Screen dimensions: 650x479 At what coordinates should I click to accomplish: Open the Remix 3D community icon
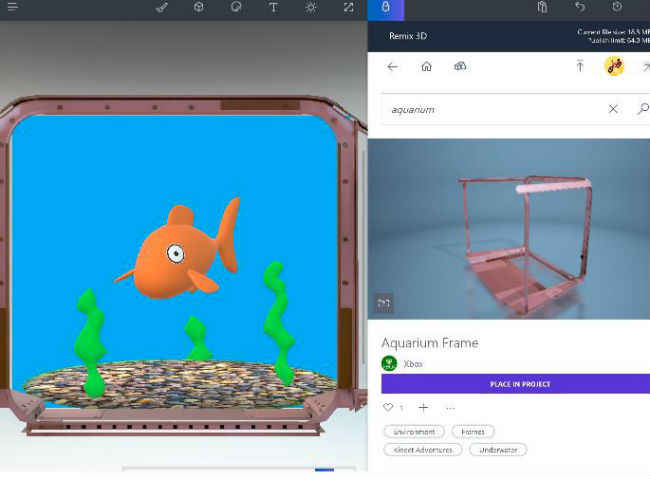(x=460, y=66)
